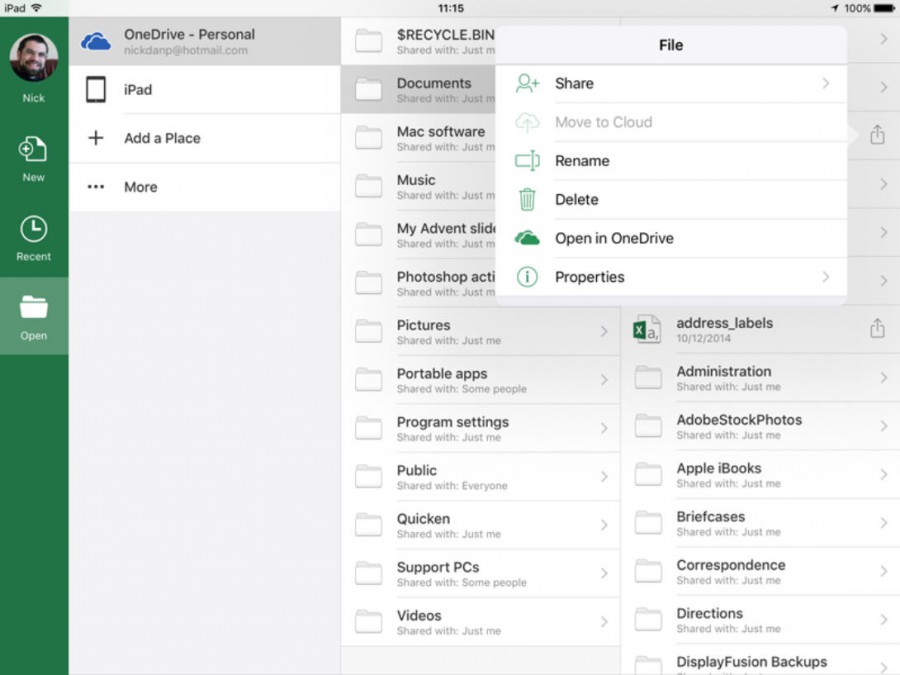Image resolution: width=900 pixels, height=675 pixels.
Task: Click the OneDrive cloud icon
Action: [x=97, y=41]
